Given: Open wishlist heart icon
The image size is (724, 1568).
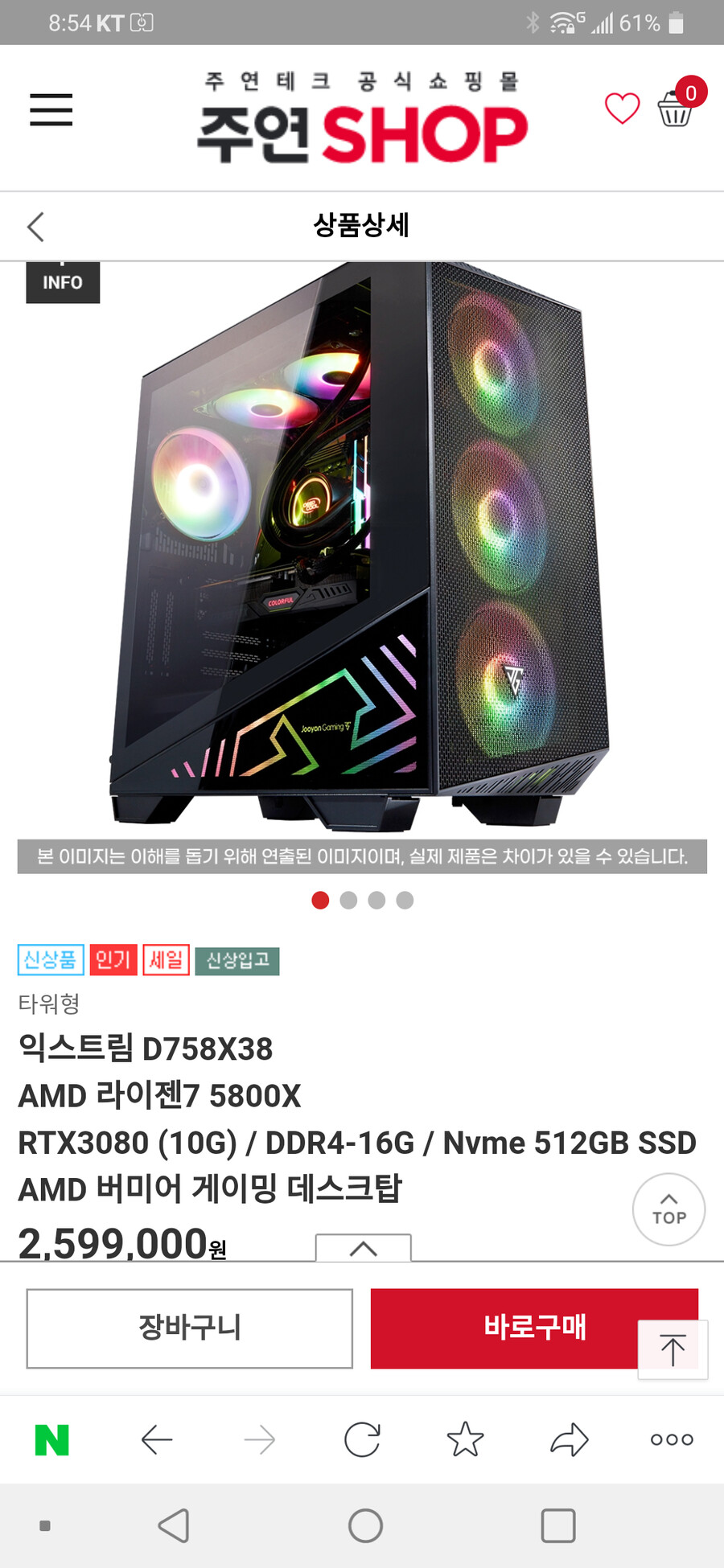Looking at the screenshot, I should (622, 109).
